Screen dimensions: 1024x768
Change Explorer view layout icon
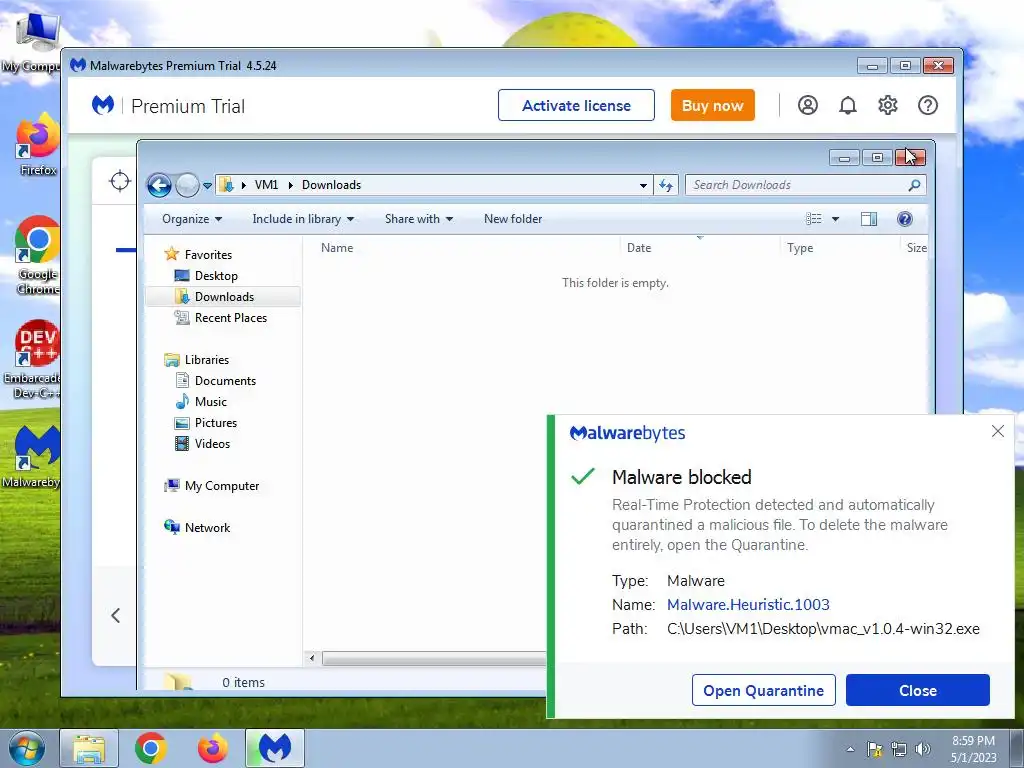pyautogui.click(x=814, y=219)
